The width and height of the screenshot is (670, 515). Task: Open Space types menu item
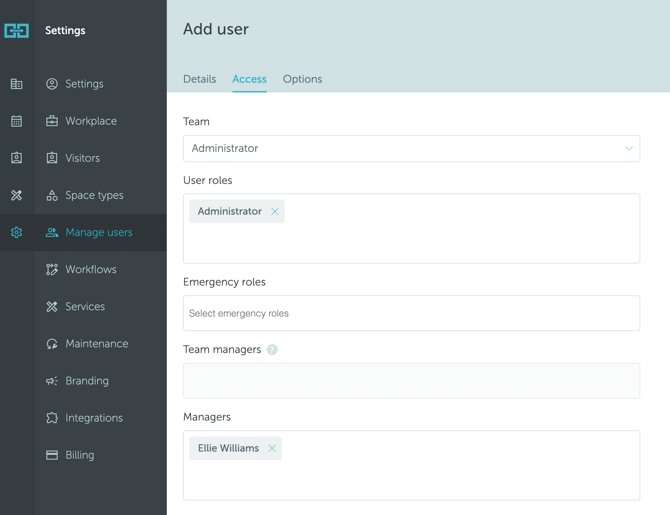(x=94, y=195)
